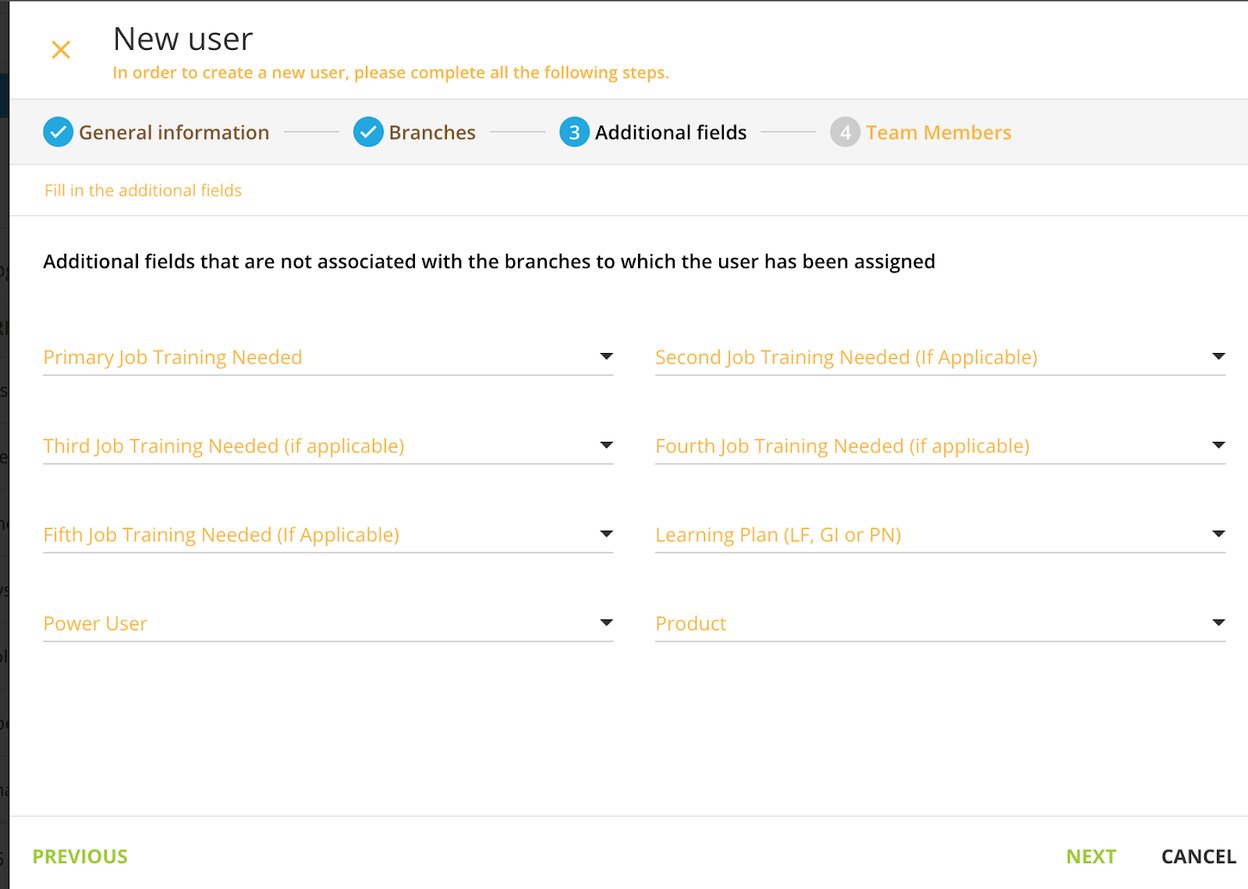This screenshot has height=889, width=1248.
Task: Click NEXT to continue to Team Members
Action: coord(1091,856)
